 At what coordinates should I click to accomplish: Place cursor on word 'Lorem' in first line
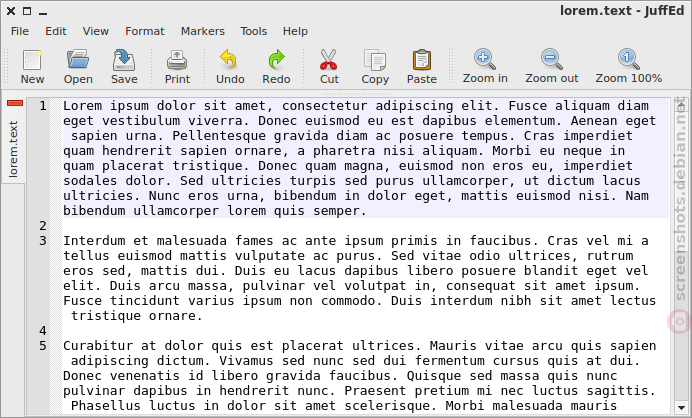pos(83,106)
